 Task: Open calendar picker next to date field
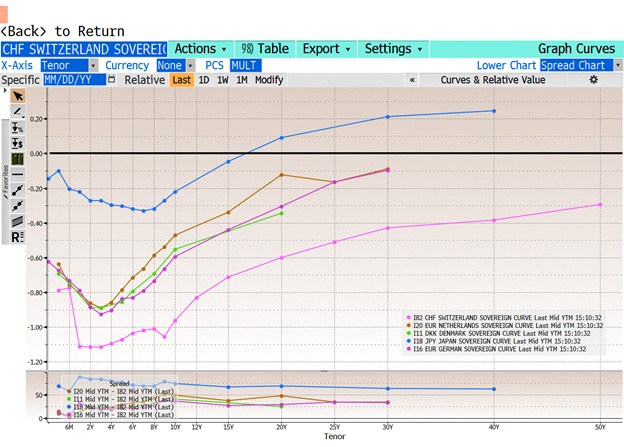coord(112,80)
